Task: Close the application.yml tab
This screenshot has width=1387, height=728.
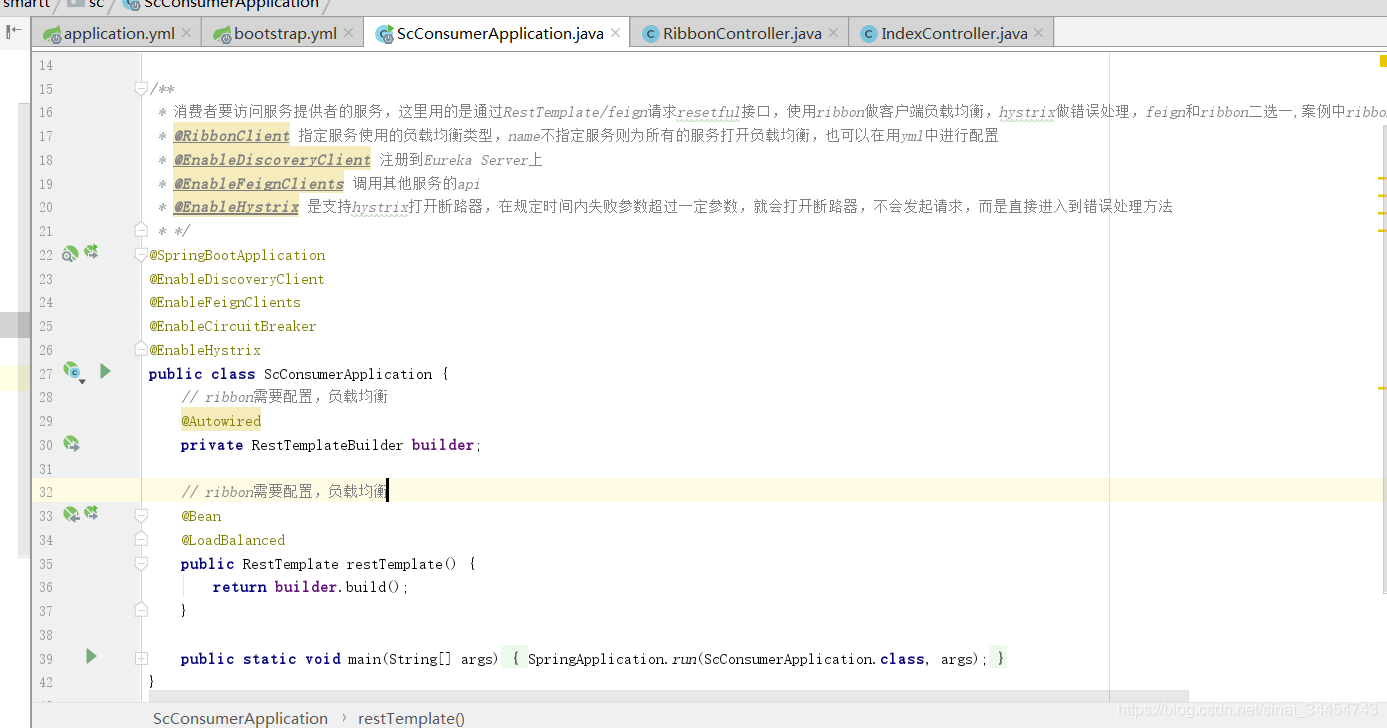Action: (x=186, y=33)
